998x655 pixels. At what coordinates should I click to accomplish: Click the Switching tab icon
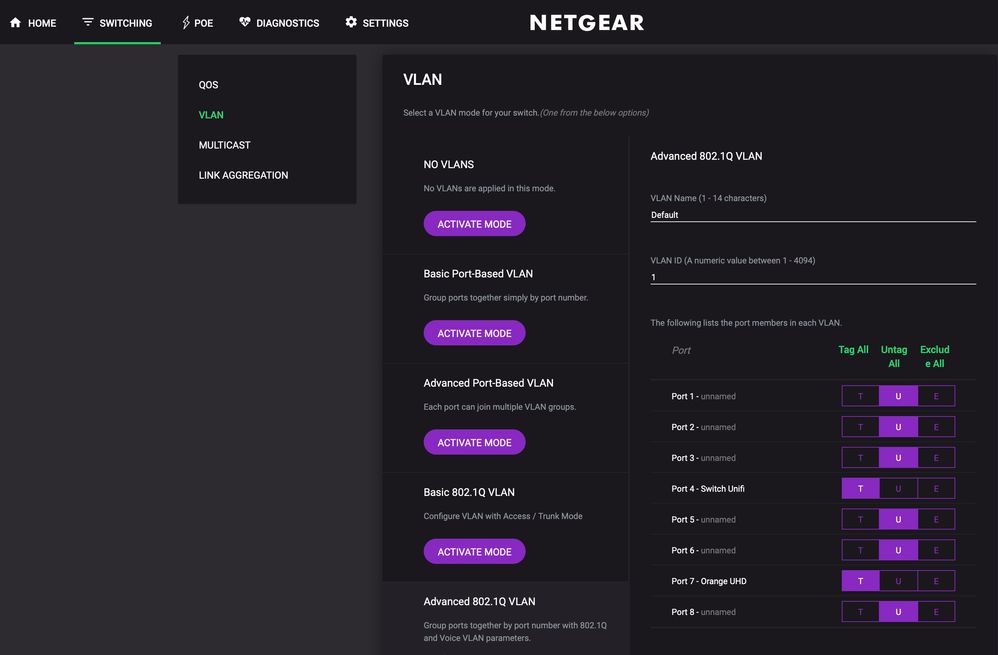[88, 23]
